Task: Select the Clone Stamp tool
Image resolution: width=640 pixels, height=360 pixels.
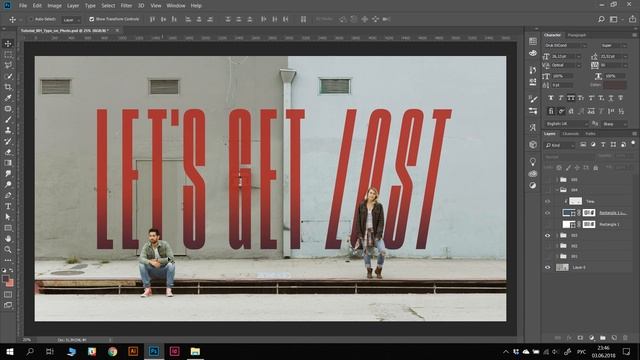Action: pyautogui.click(x=8, y=130)
